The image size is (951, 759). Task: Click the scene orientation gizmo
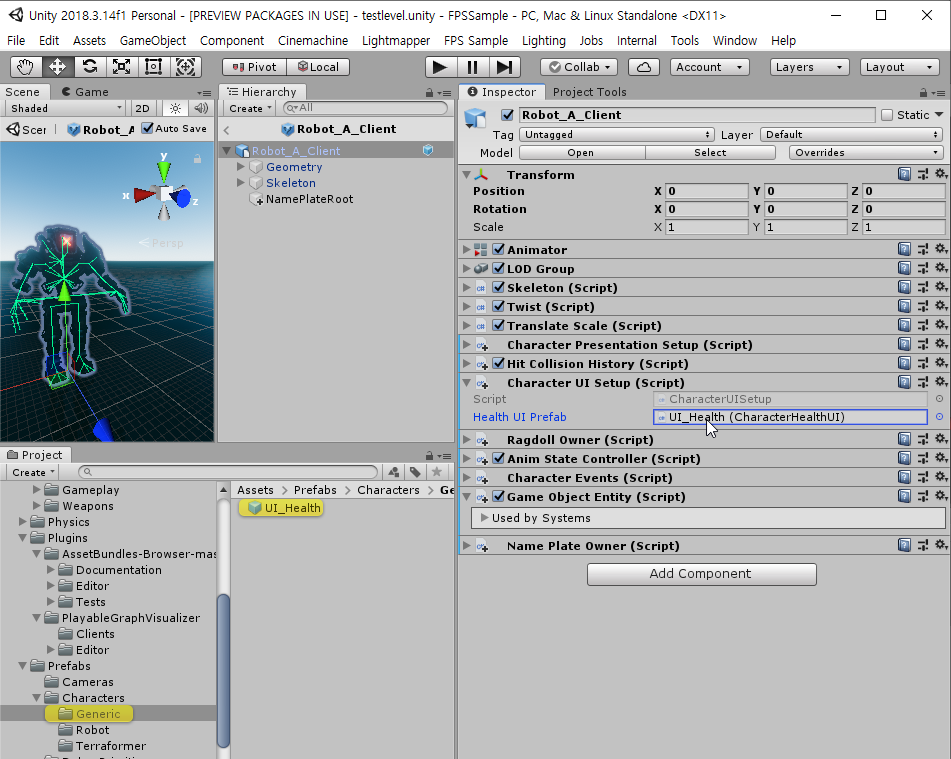164,192
